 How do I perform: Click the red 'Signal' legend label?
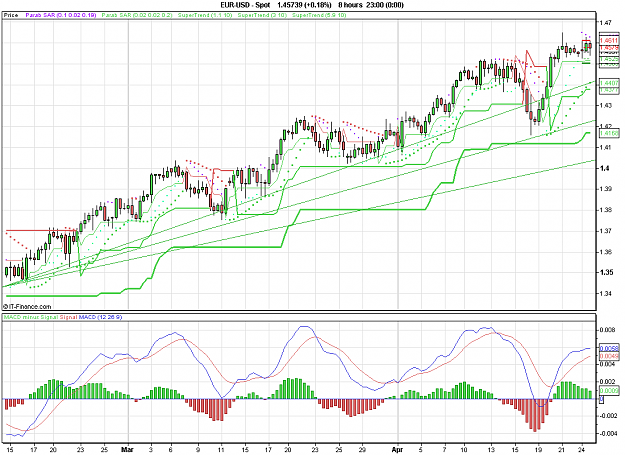tap(68, 317)
